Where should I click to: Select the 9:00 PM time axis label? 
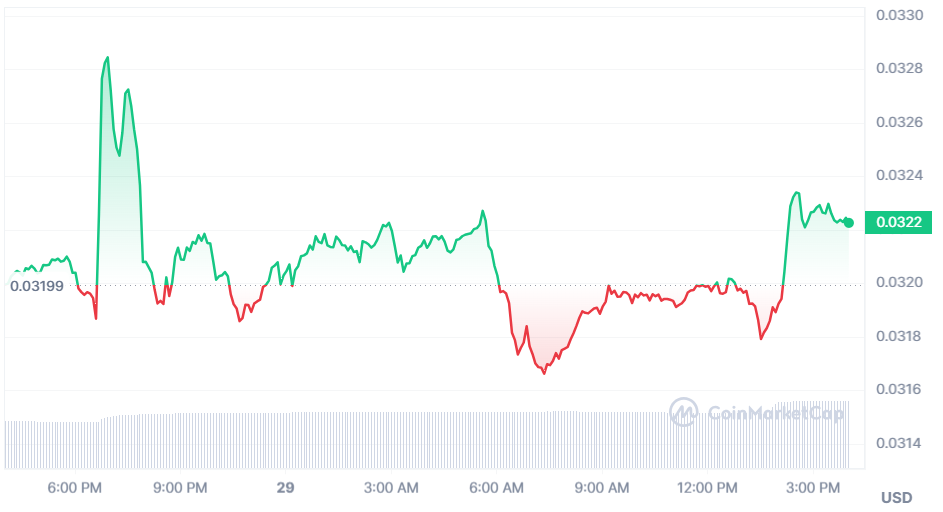(180, 488)
